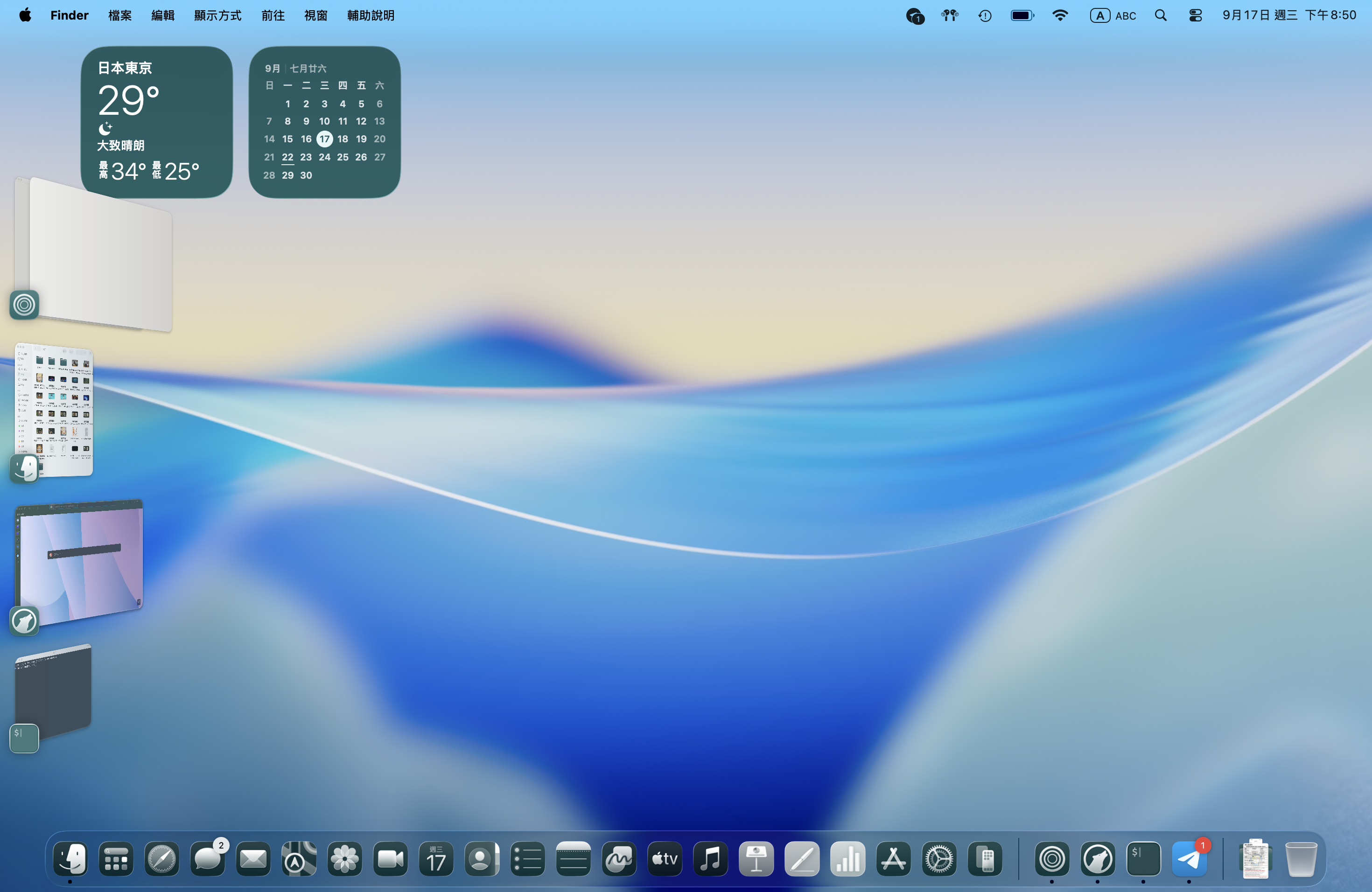Open the recent document stack in Dock
This screenshot has width=1372, height=892.
click(x=1255, y=859)
